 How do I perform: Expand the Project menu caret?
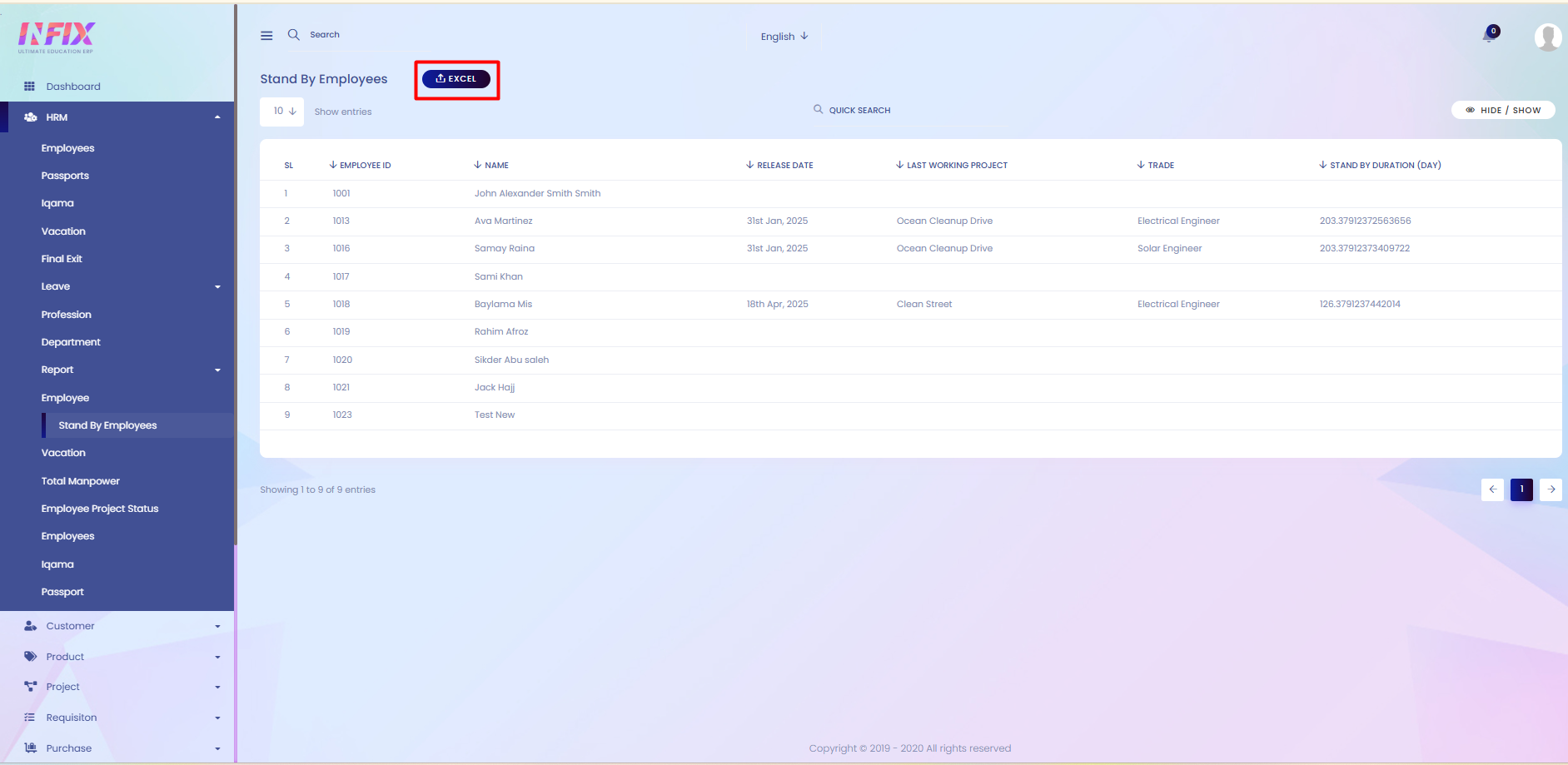tap(218, 688)
